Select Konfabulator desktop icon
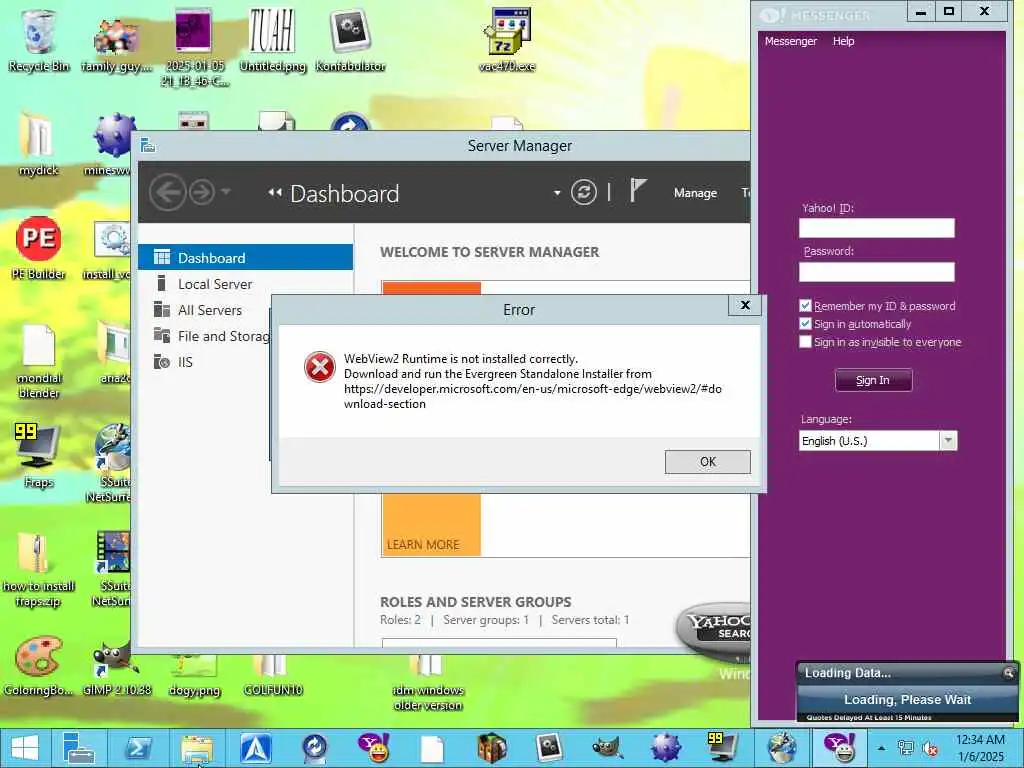The width and height of the screenshot is (1024, 768). tap(350, 41)
